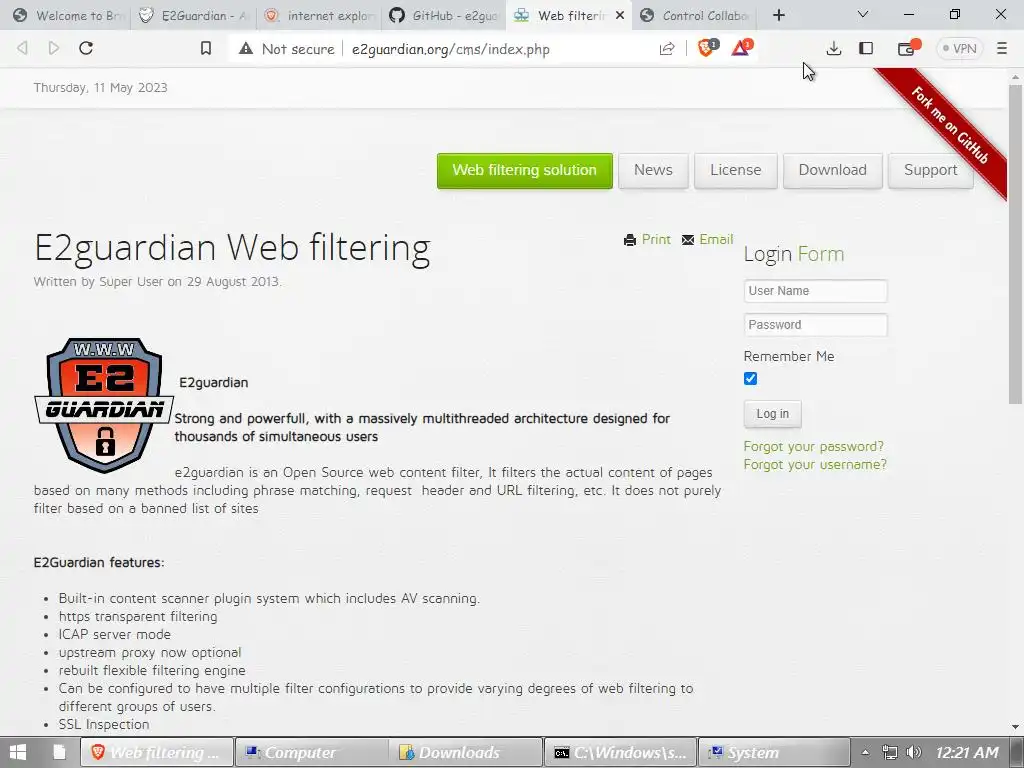This screenshot has height=768, width=1024.
Task: Show hidden tray icons arrow
Action: coord(865,752)
